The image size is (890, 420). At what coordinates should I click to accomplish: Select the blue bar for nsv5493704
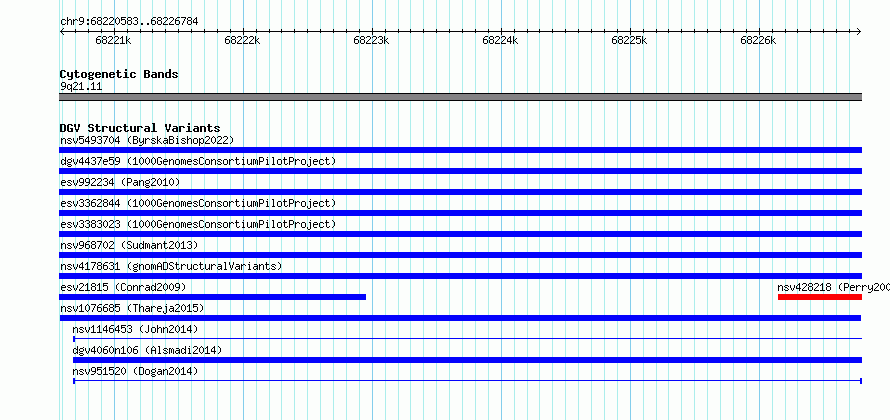(460, 150)
